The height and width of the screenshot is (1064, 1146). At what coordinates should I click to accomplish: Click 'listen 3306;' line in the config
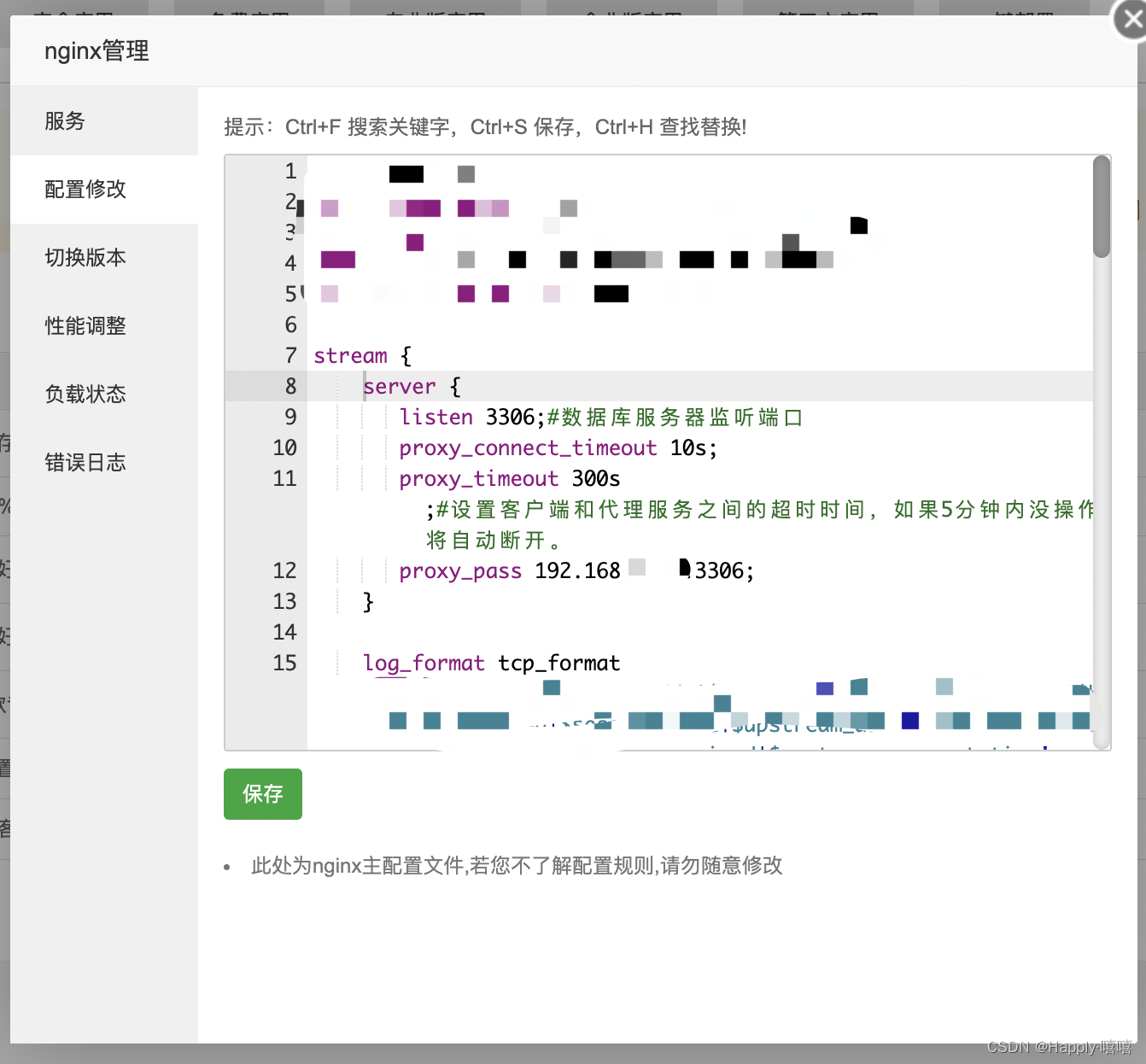(x=600, y=417)
